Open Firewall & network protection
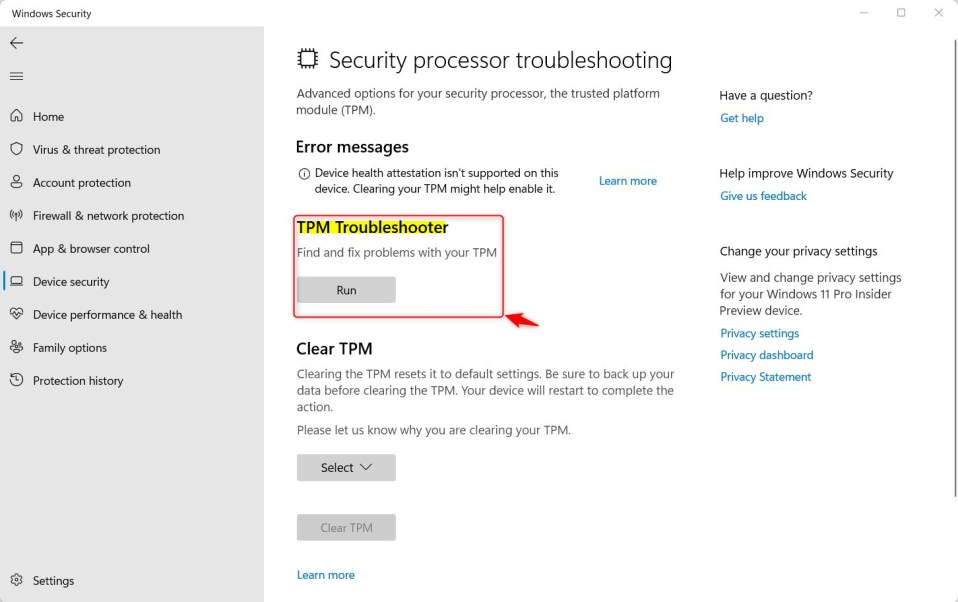The width and height of the screenshot is (958, 602). point(107,215)
